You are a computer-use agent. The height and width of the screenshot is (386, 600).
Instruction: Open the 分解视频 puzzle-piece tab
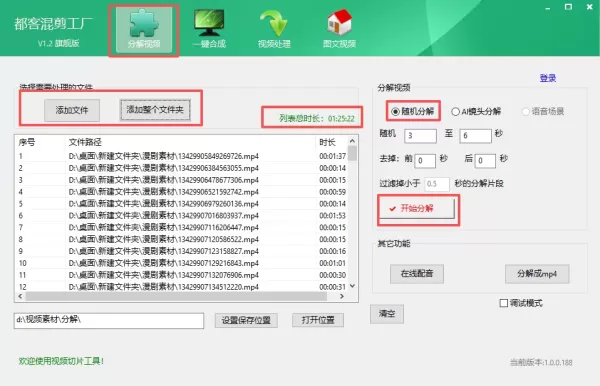coord(143,30)
